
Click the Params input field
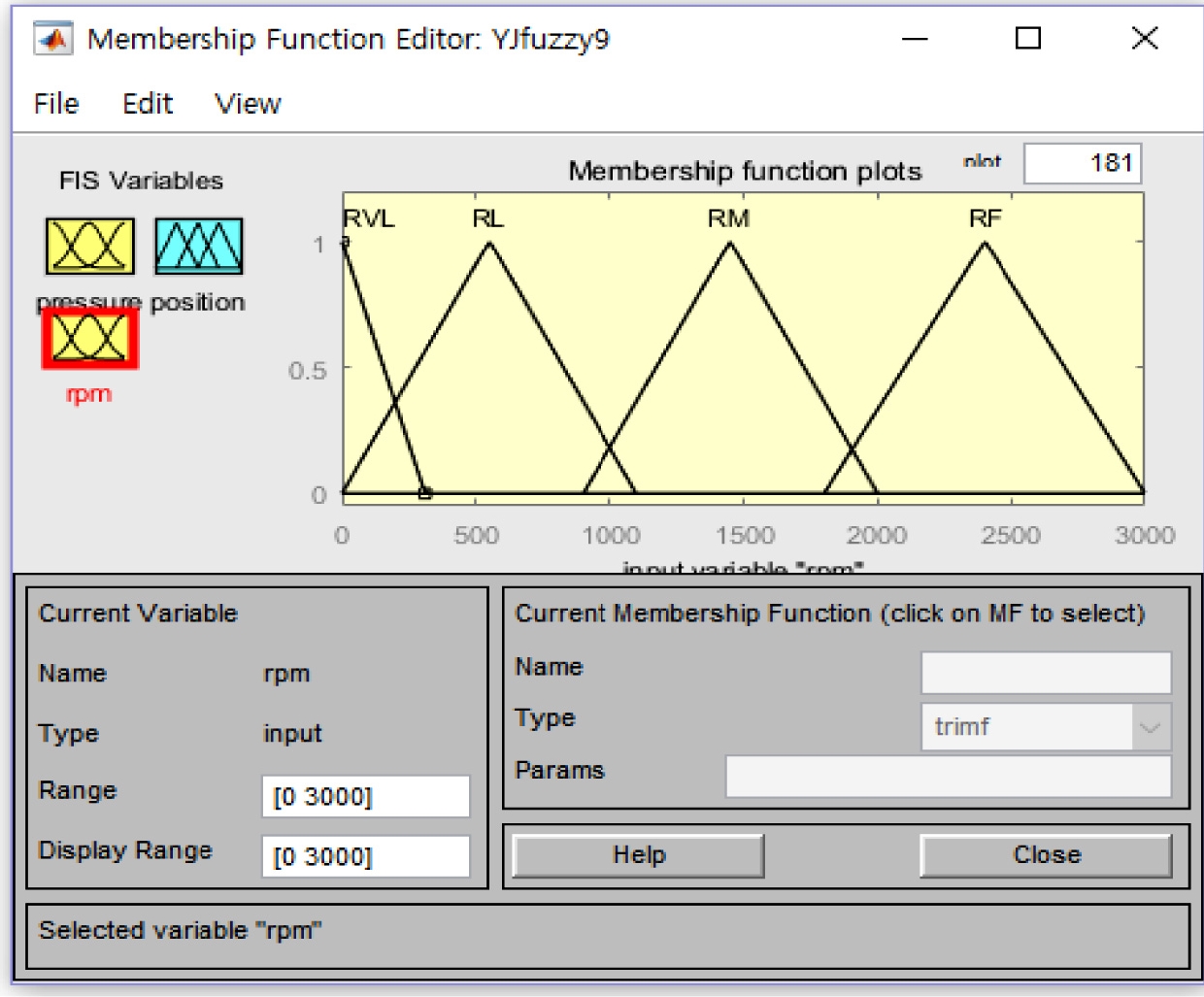pyautogui.click(x=948, y=777)
